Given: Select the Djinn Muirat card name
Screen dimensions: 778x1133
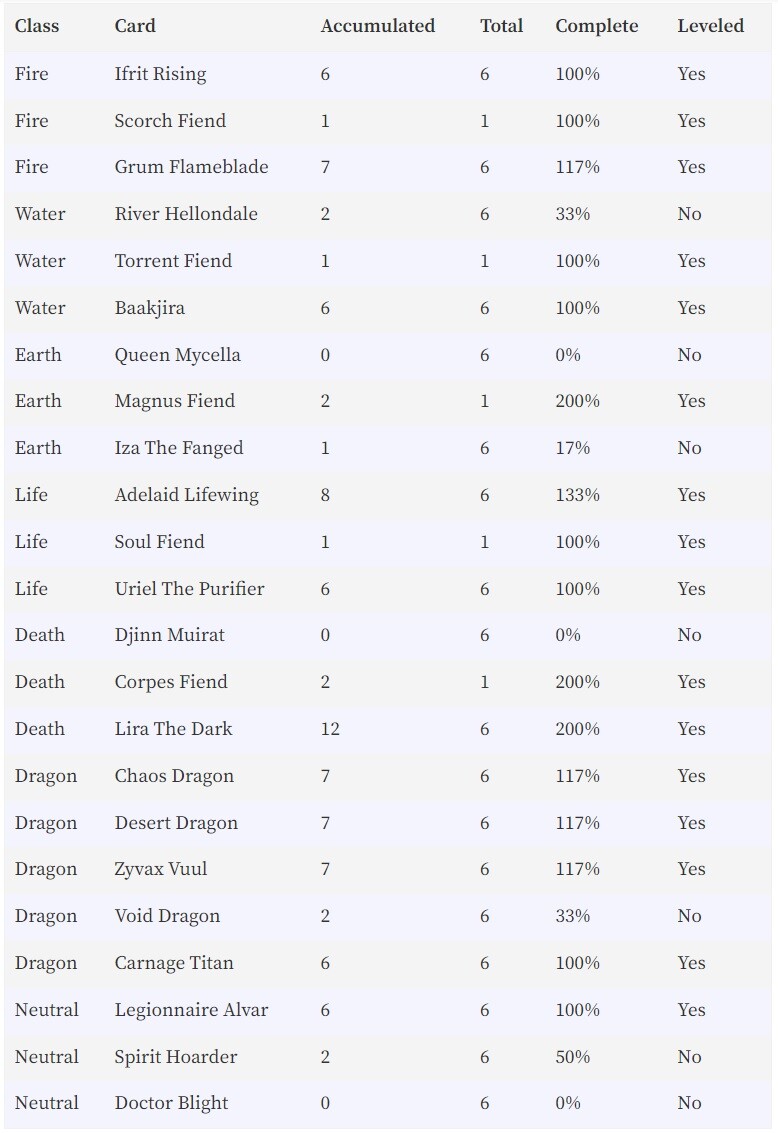Looking at the screenshot, I should pos(169,636).
